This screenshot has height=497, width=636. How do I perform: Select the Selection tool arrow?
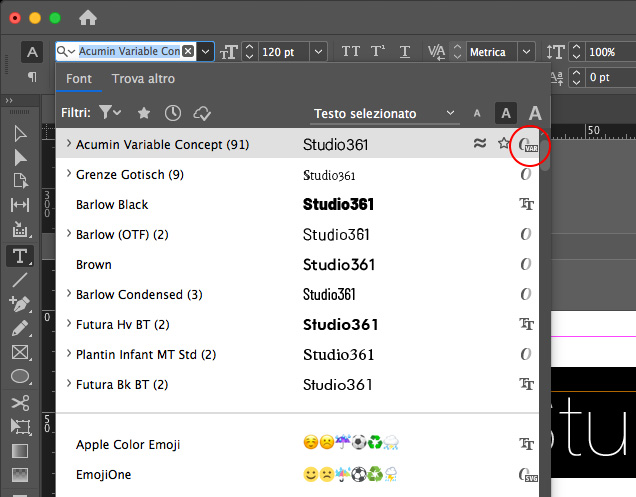(20, 134)
